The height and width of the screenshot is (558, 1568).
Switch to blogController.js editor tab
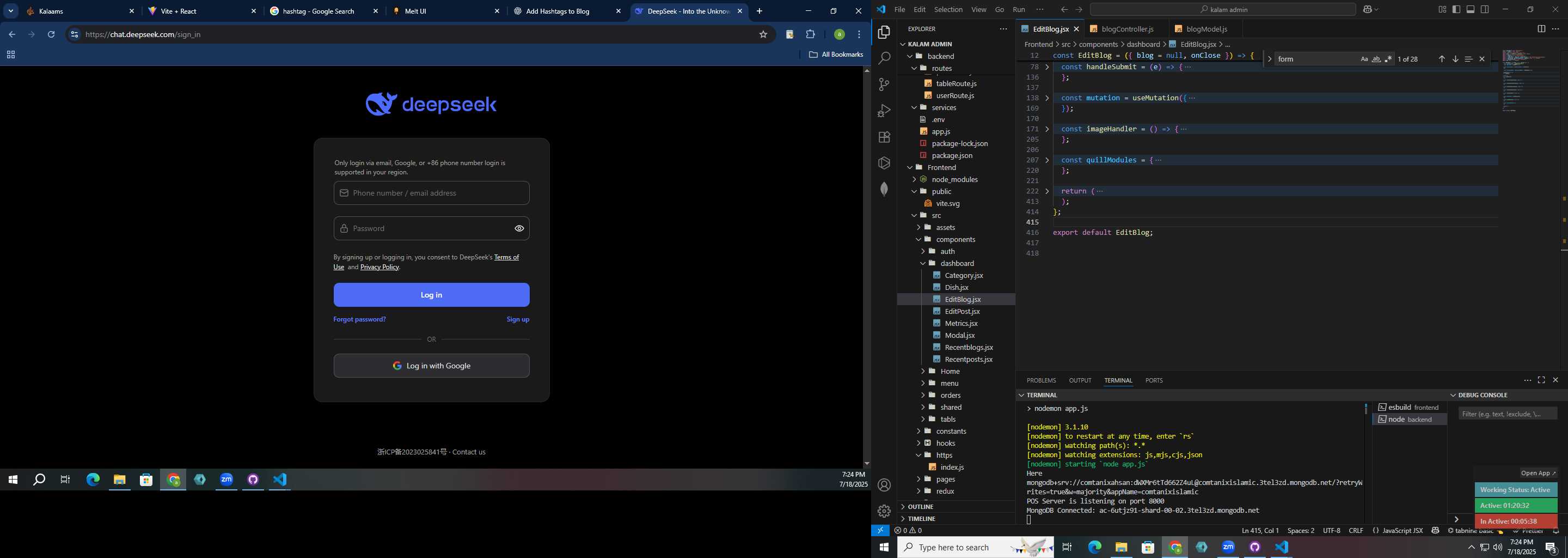click(1128, 29)
